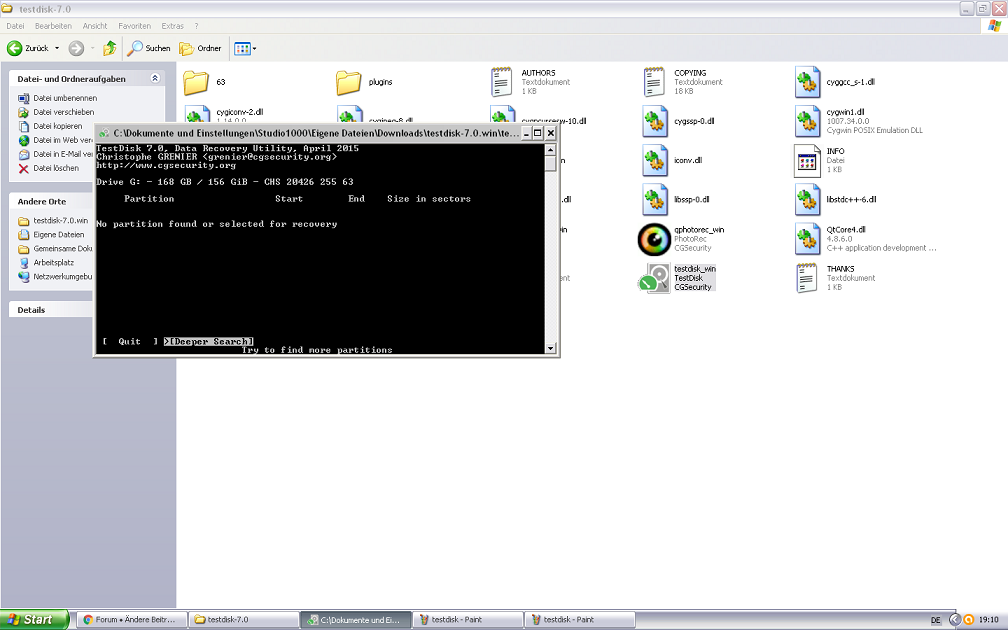Collapse the Datei- und Ordneraufgaben panel
The width and height of the screenshot is (1008, 630).
click(155, 78)
